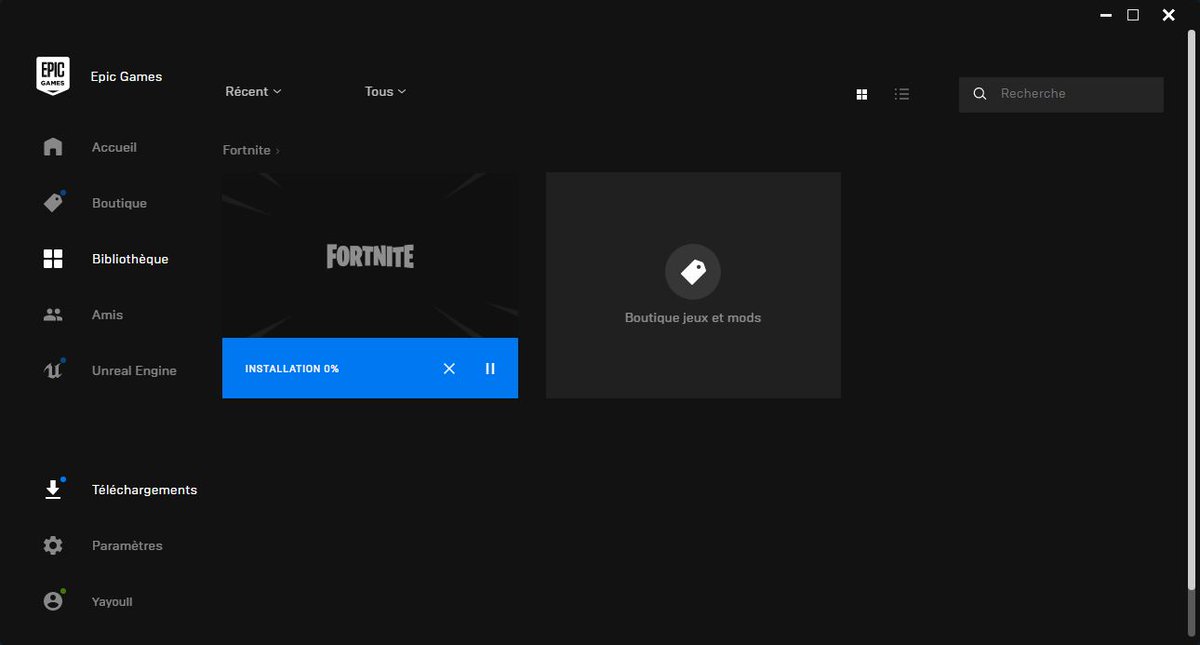The image size is (1200, 645).
Task: Go to Accueil in the sidebar
Action: coord(115,147)
